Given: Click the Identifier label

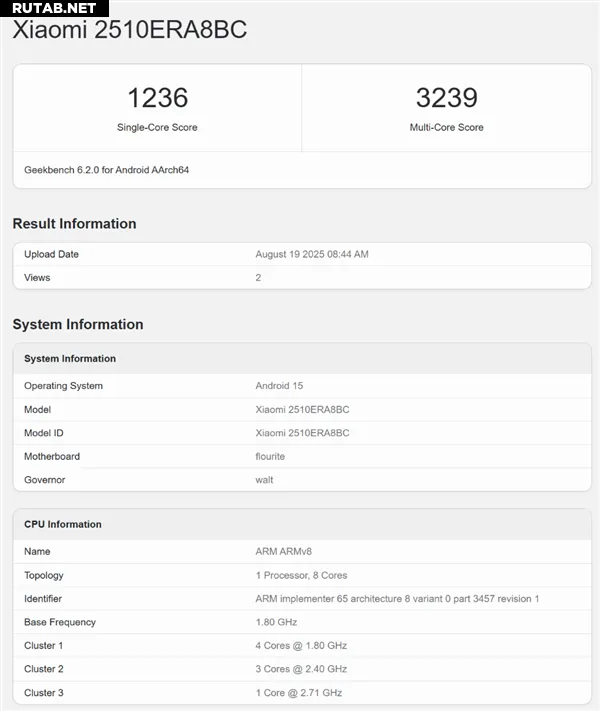Looking at the screenshot, I should click(x=43, y=599).
